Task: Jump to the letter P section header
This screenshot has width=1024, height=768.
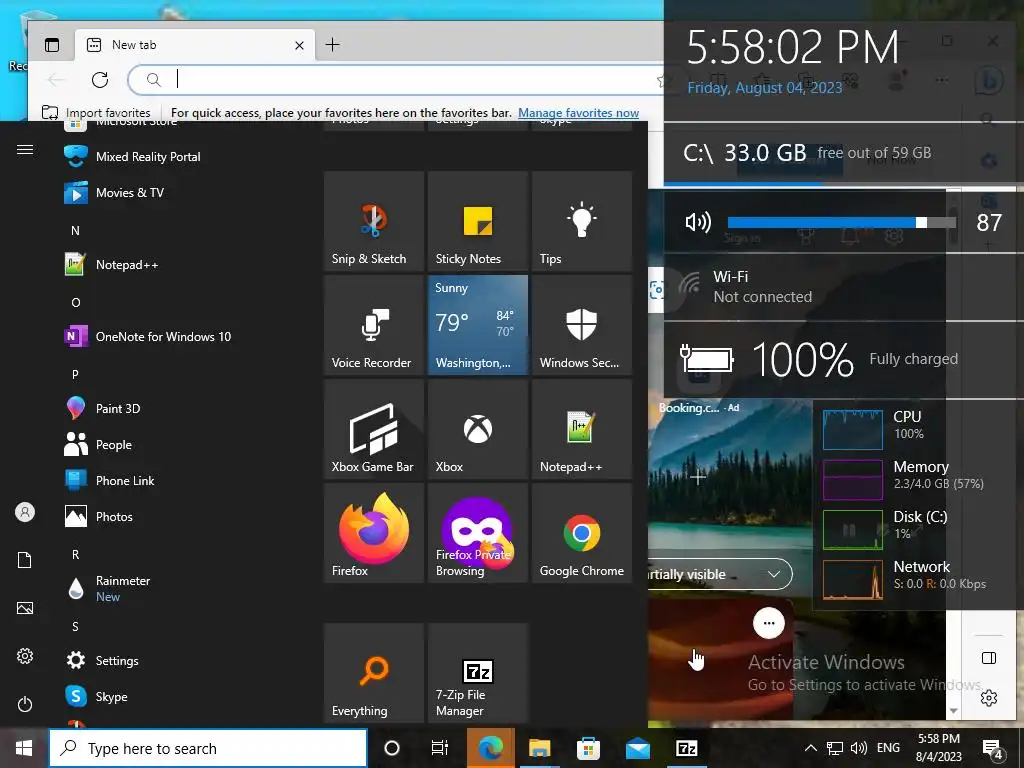Action: click(x=75, y=374)
